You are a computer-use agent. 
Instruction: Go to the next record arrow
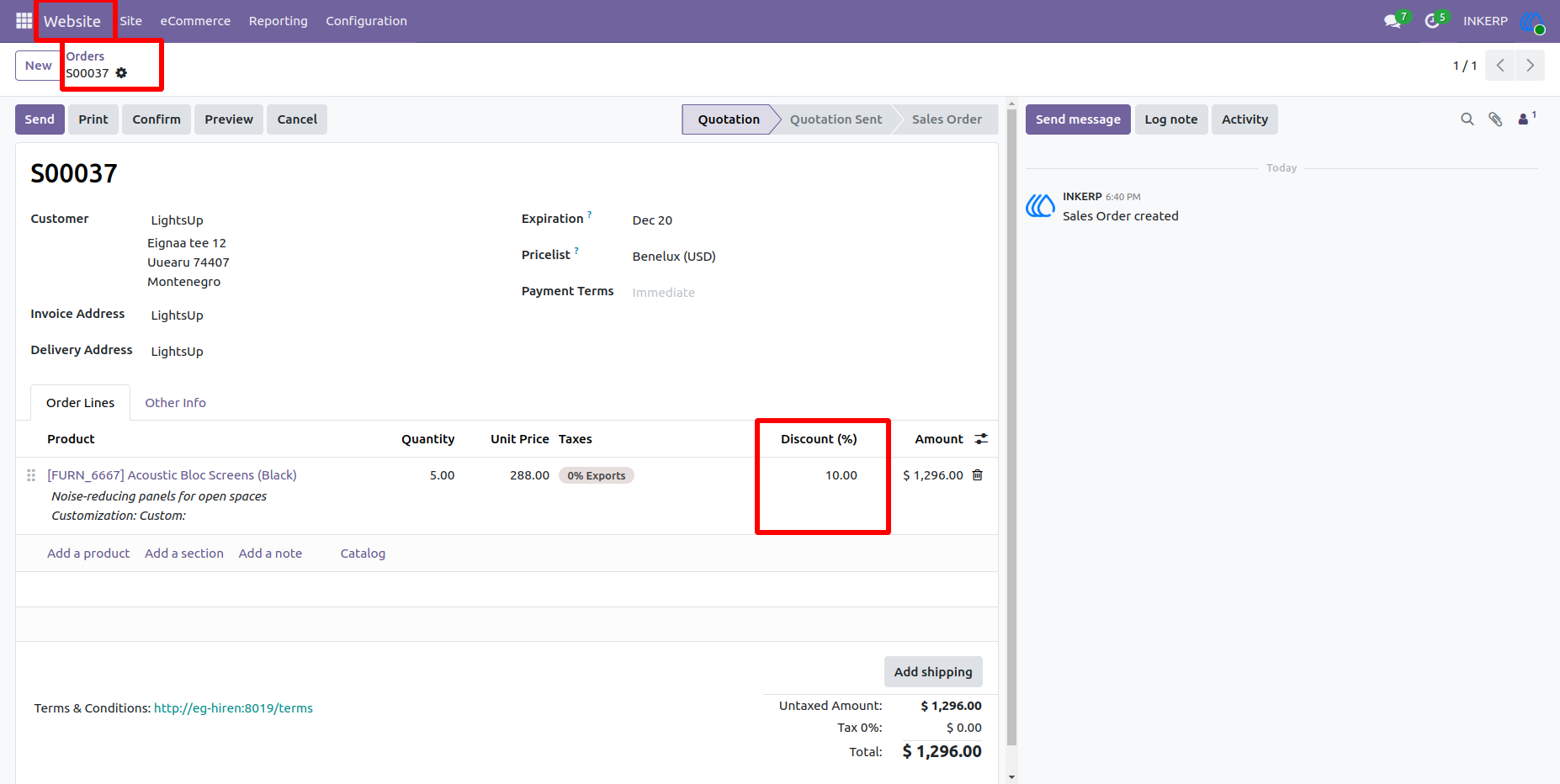(x=1530, y=66)
